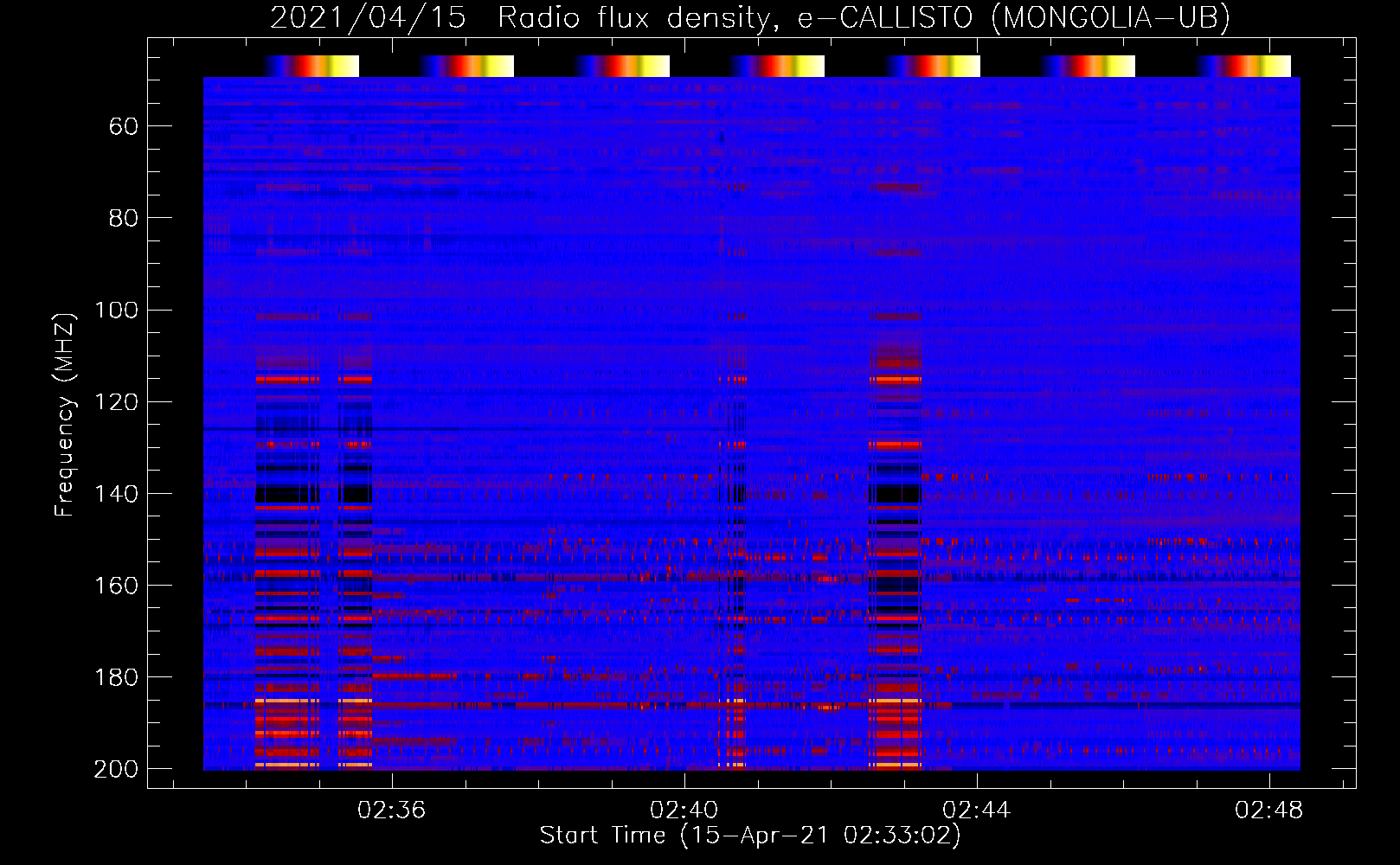The image size is (1400, 865).
Task: Click the 140 tick label on the frequency axis
Action: pos(116,494)
